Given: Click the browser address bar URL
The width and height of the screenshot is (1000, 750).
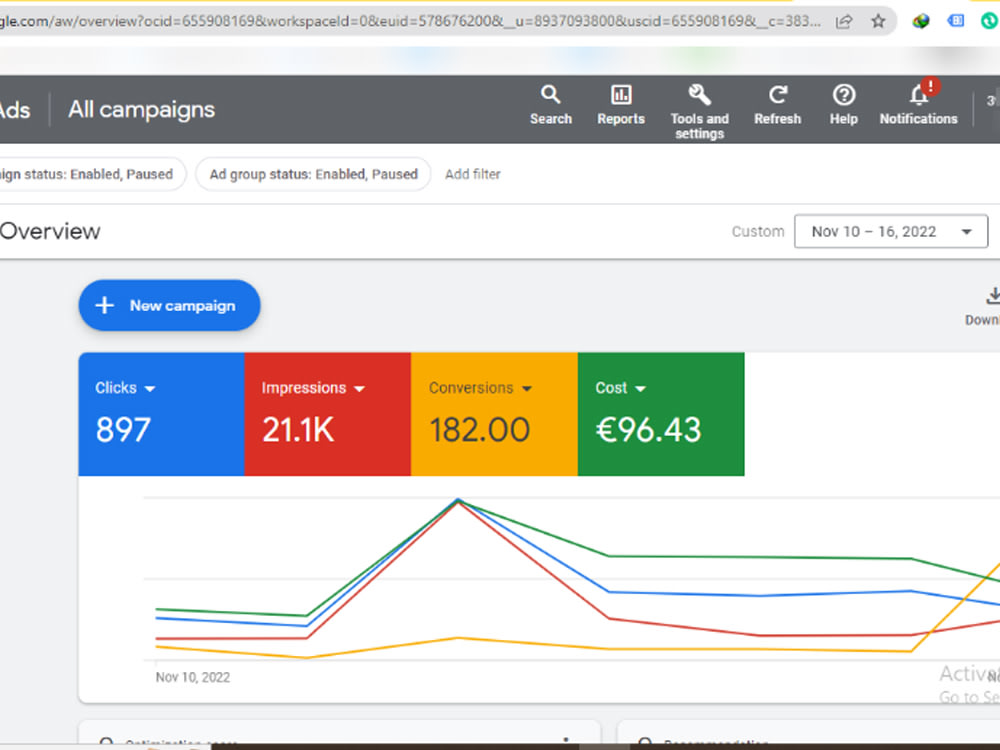Looking at the screenshot, I should pos(408,21).
